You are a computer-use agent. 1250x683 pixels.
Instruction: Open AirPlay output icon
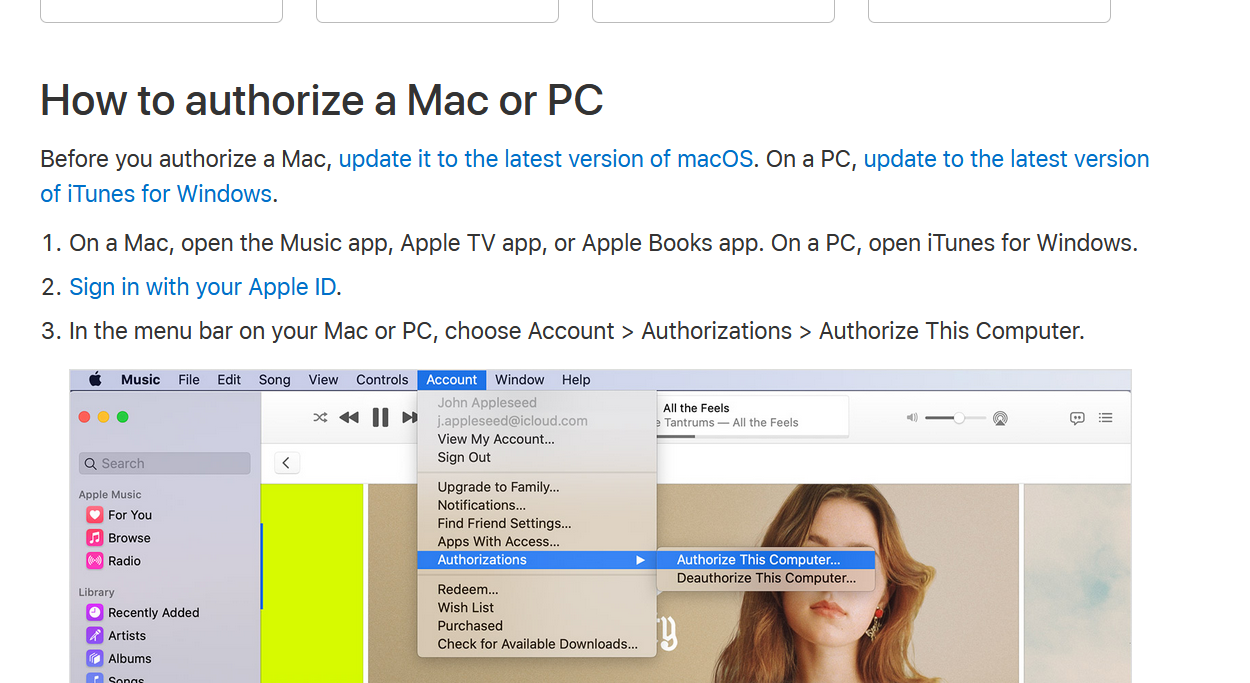[1000, 418]
